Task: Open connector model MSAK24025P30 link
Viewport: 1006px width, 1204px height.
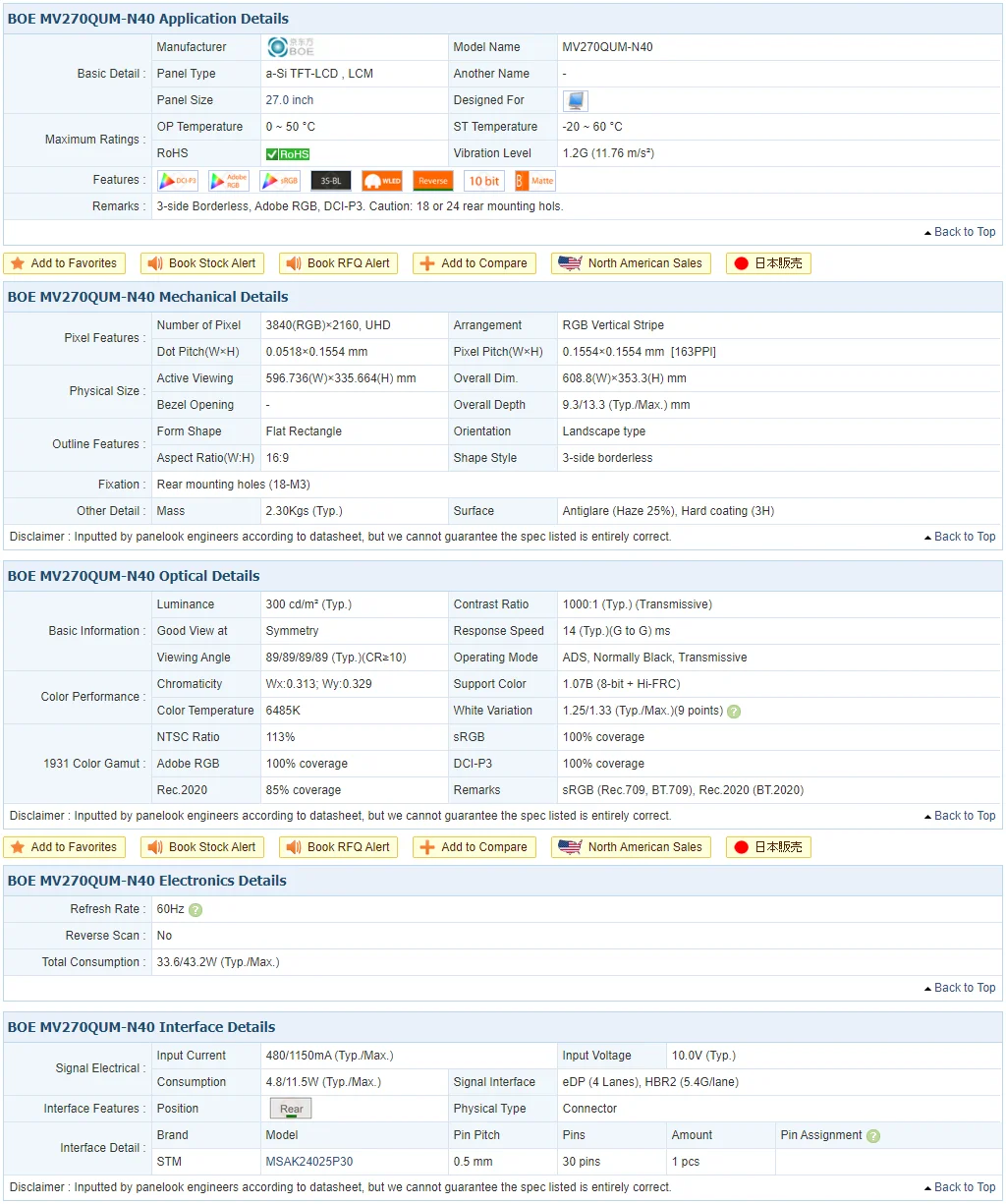Action: point(309,1162)
